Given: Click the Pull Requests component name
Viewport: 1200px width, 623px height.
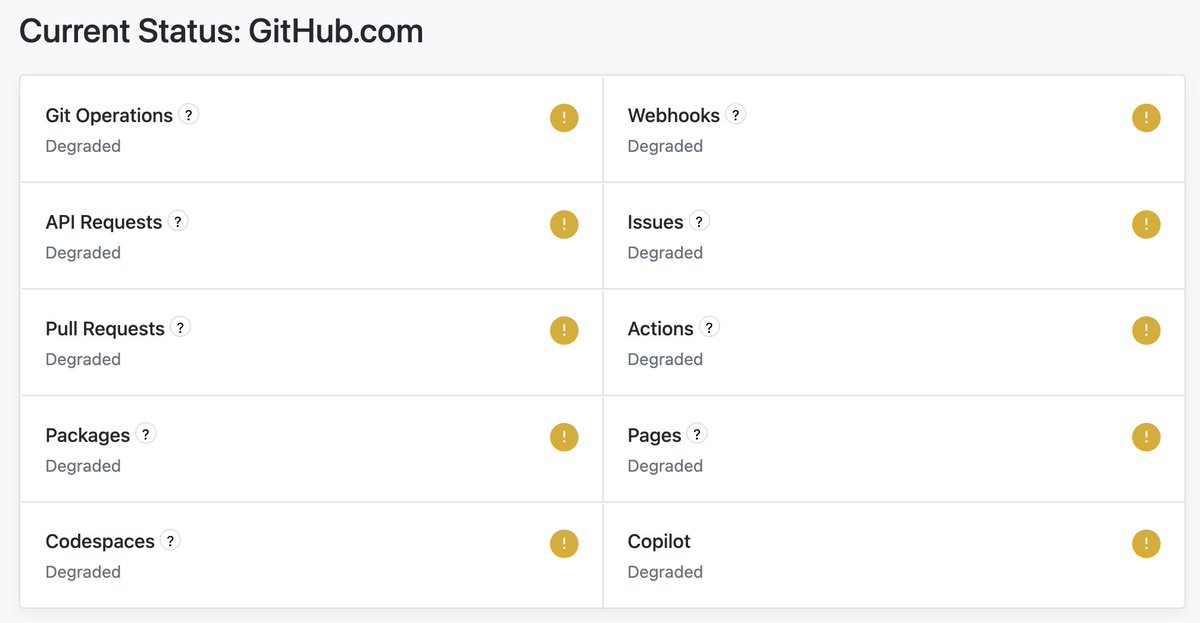Looking at the screenshot, I should 105,329.
